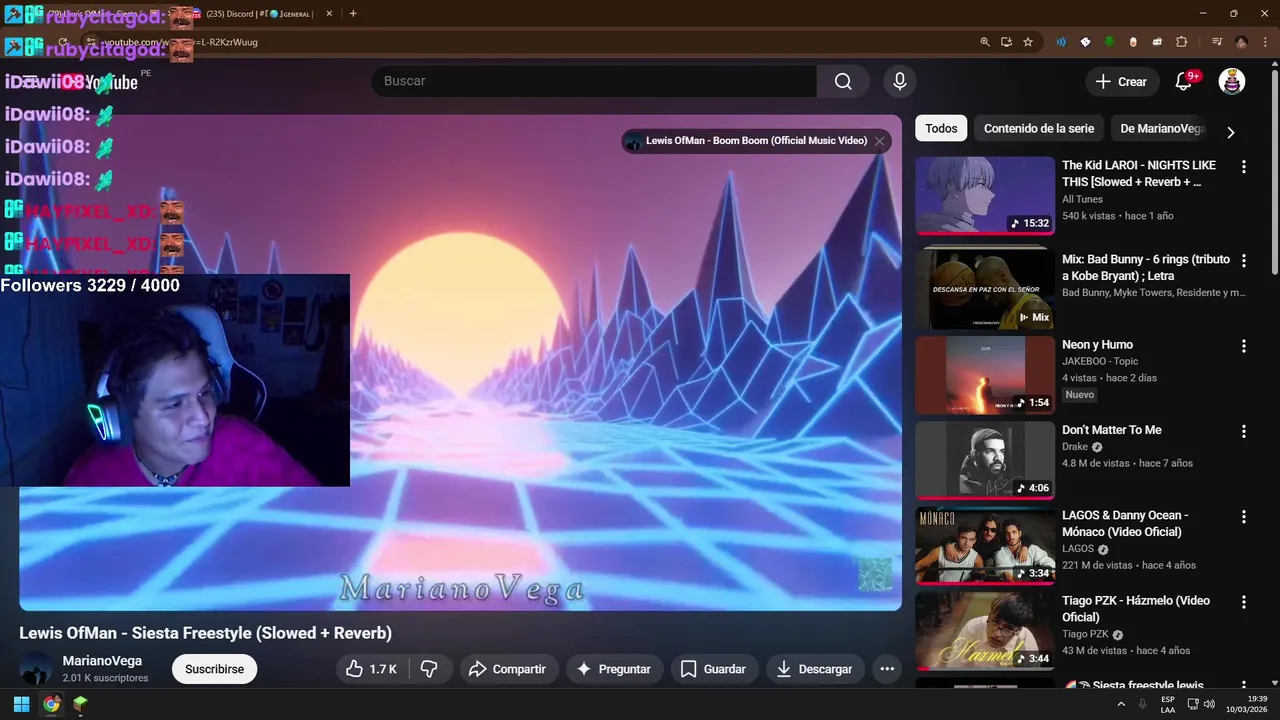Open clock showing 19:39 in taskbar

(1246, 704)
